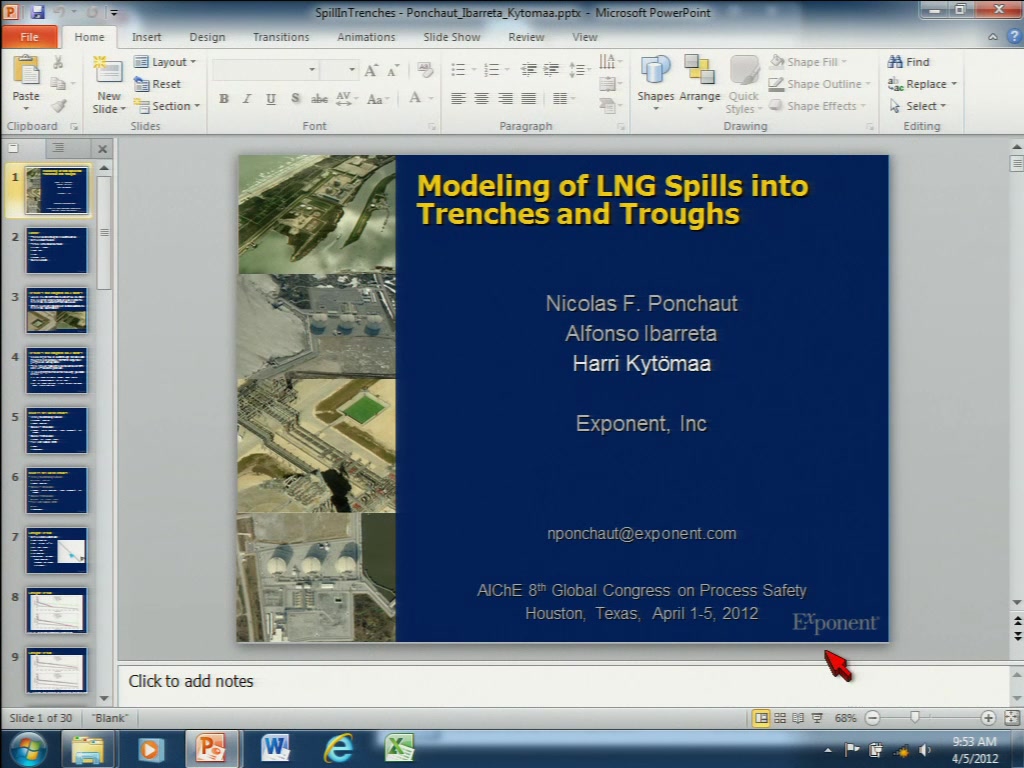Start Slide Show from status bar
Screen dimensions: 1024x768
[817, 718]
